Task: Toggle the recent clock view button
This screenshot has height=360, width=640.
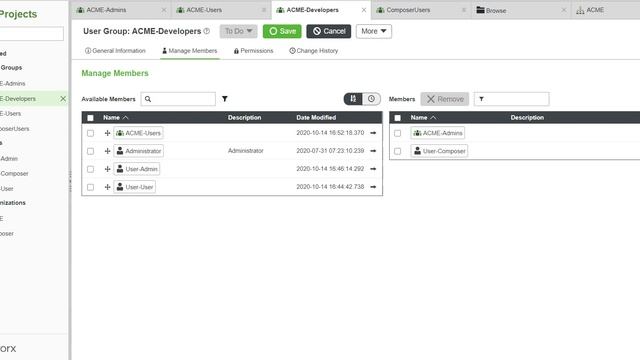Action: coord(371,99)
